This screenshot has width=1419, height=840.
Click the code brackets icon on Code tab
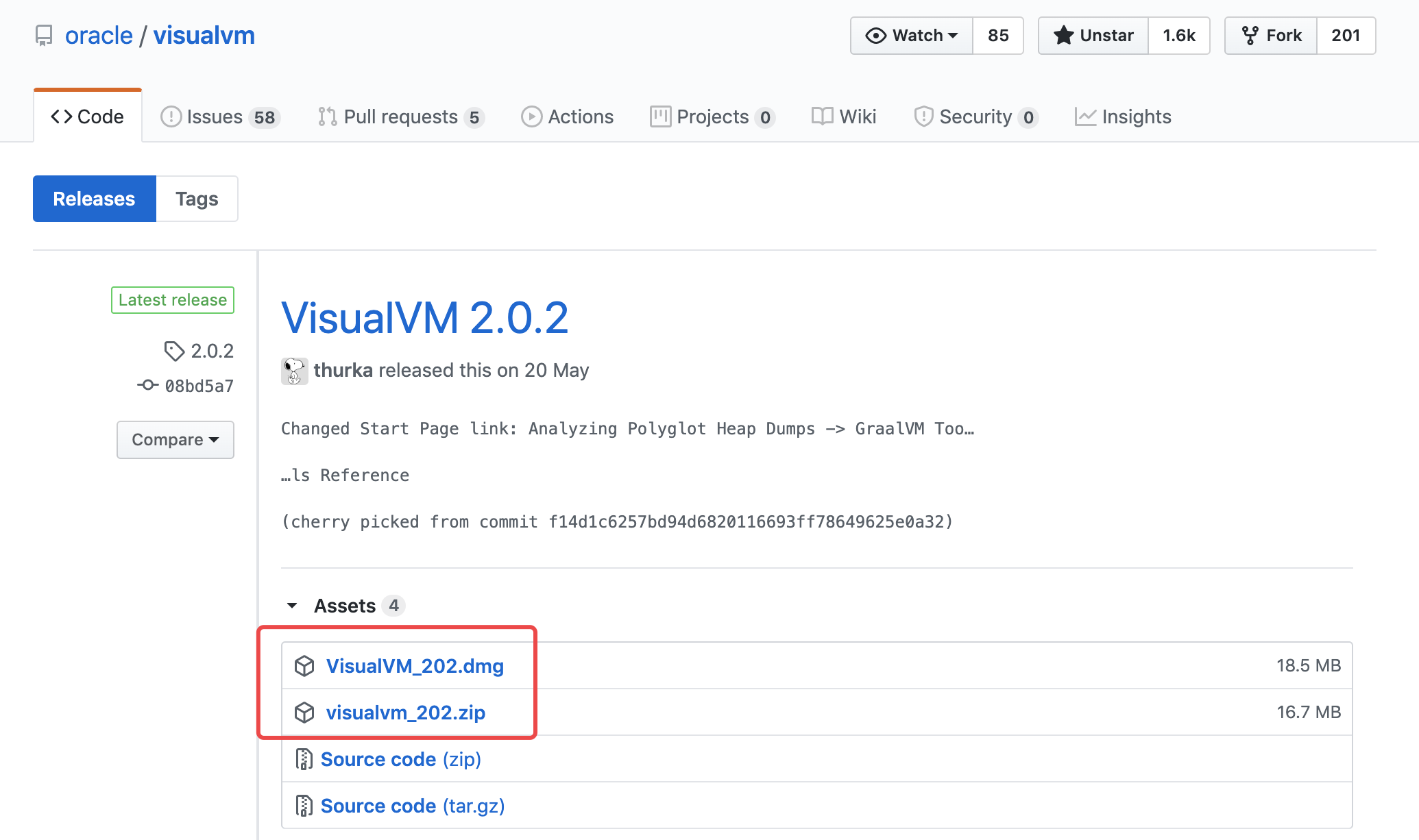pos(62,116)
